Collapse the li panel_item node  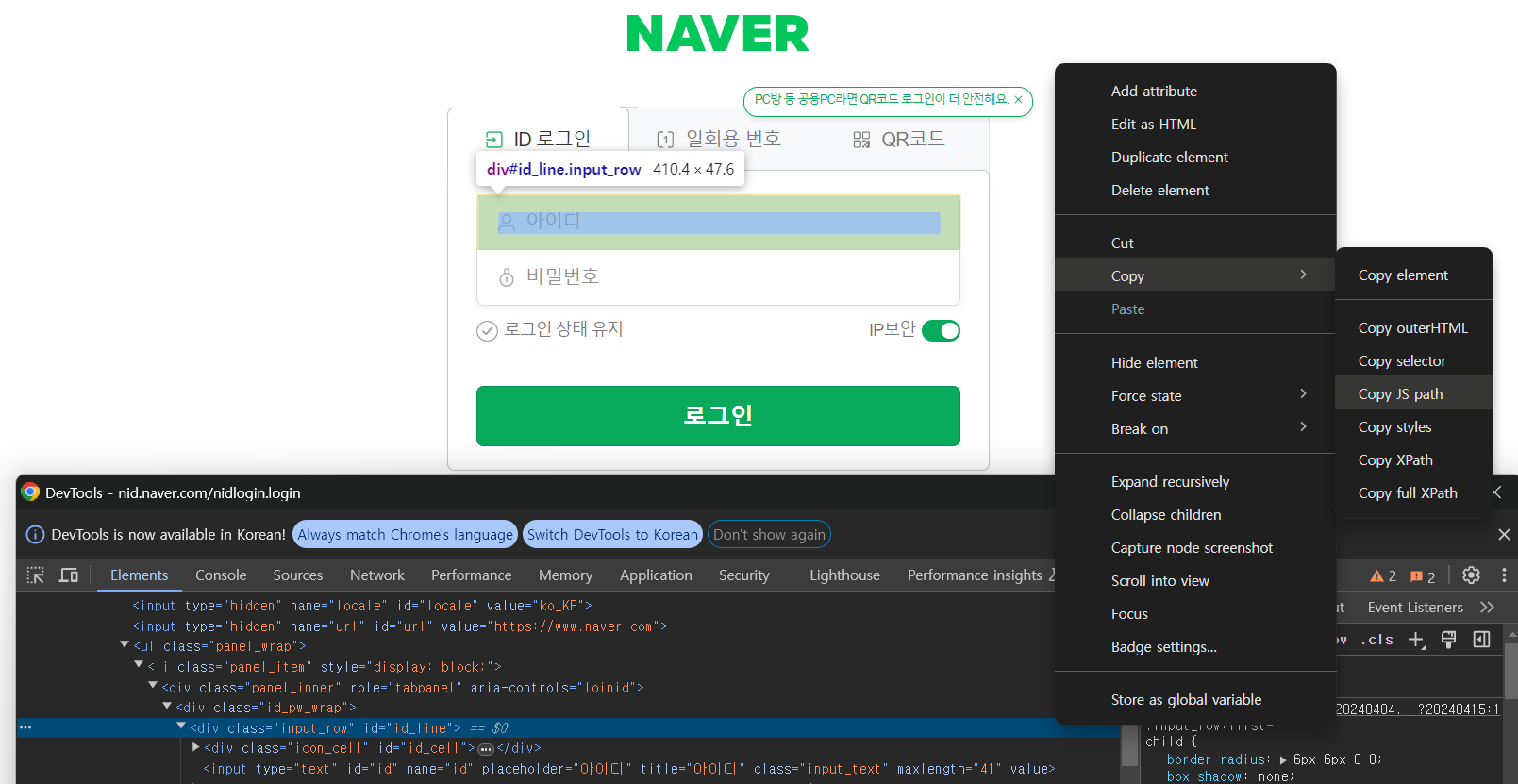(139, 666)
